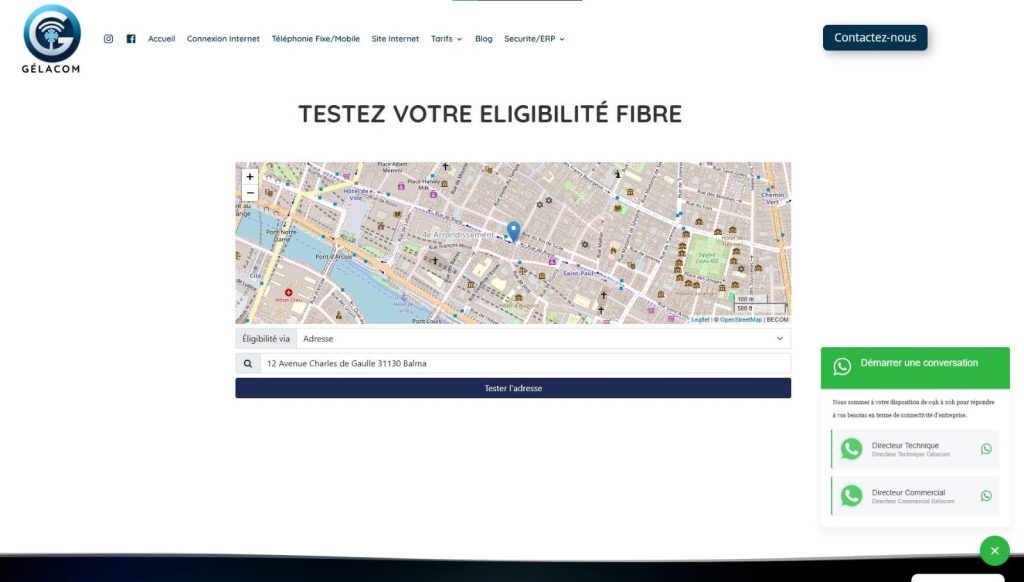Close the WhatsApp chat widget

tap(995, 551)
